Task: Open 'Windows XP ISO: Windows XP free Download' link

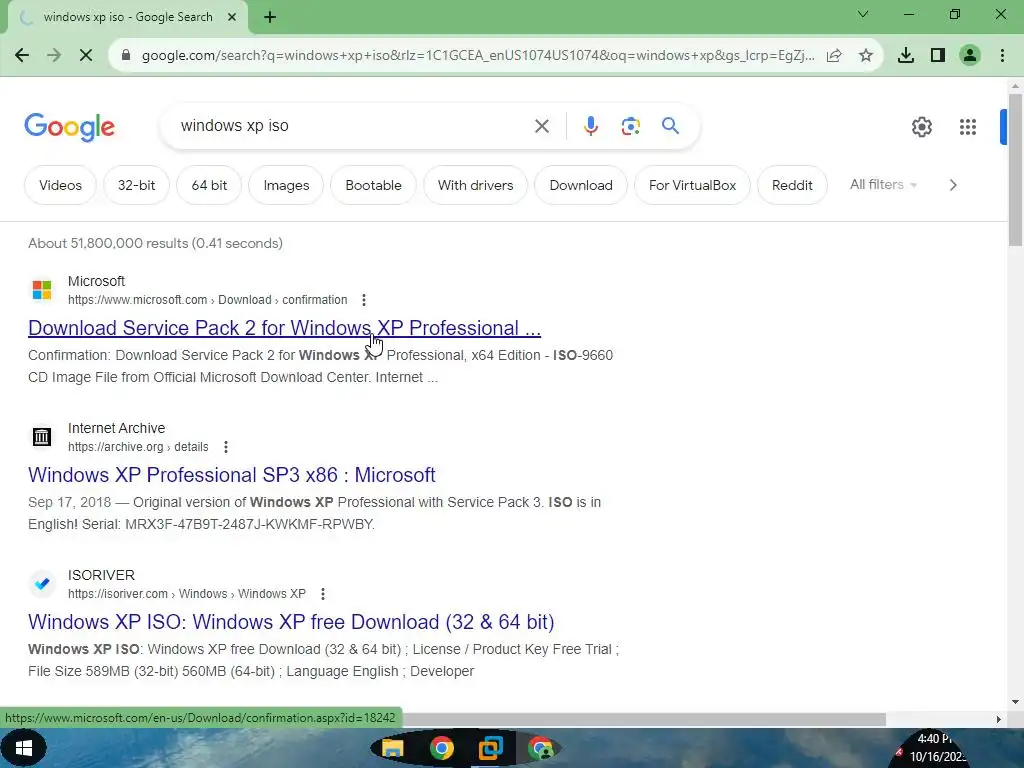Action: point(291,622)
